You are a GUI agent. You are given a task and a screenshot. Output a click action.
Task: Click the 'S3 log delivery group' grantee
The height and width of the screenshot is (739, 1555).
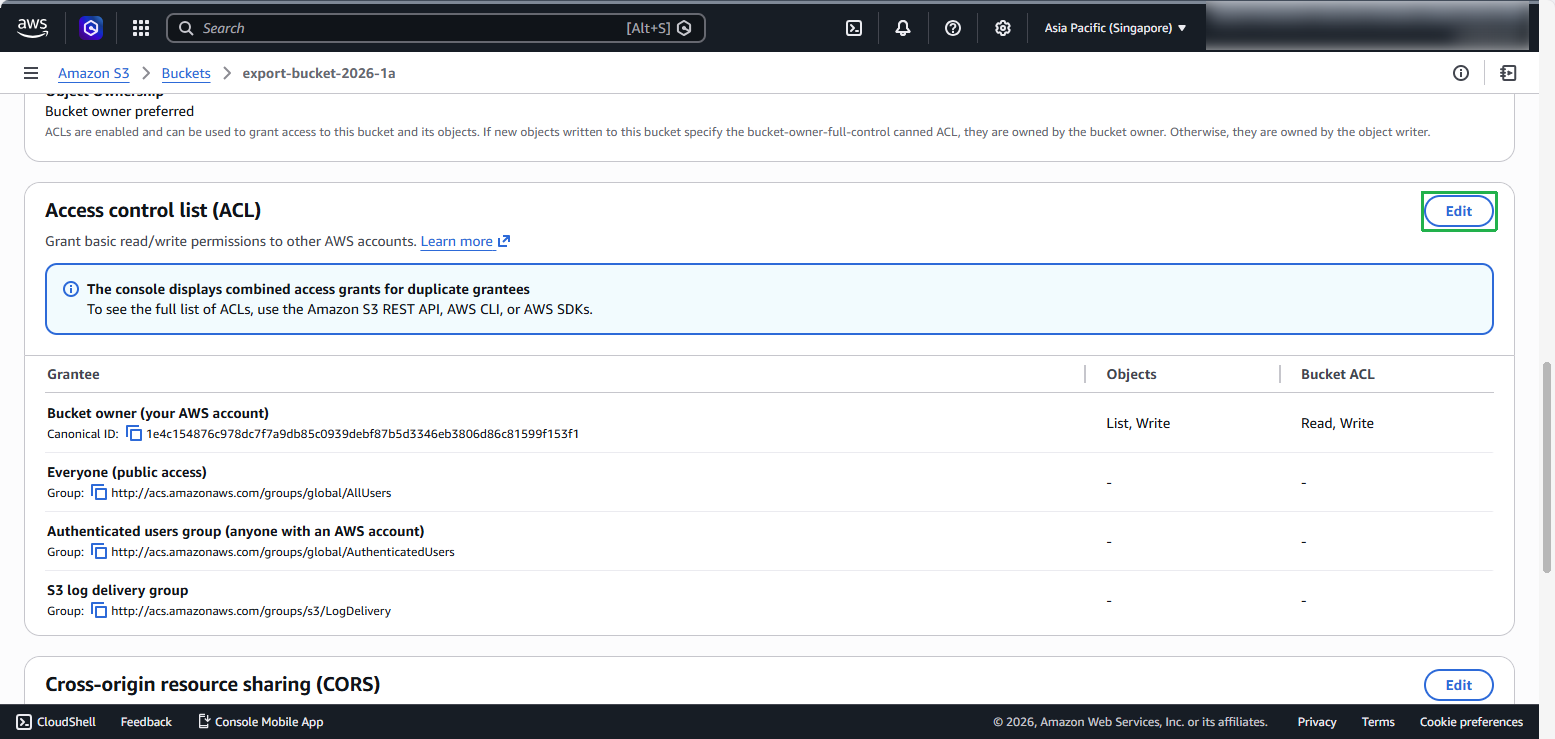(x=118, y=590)
